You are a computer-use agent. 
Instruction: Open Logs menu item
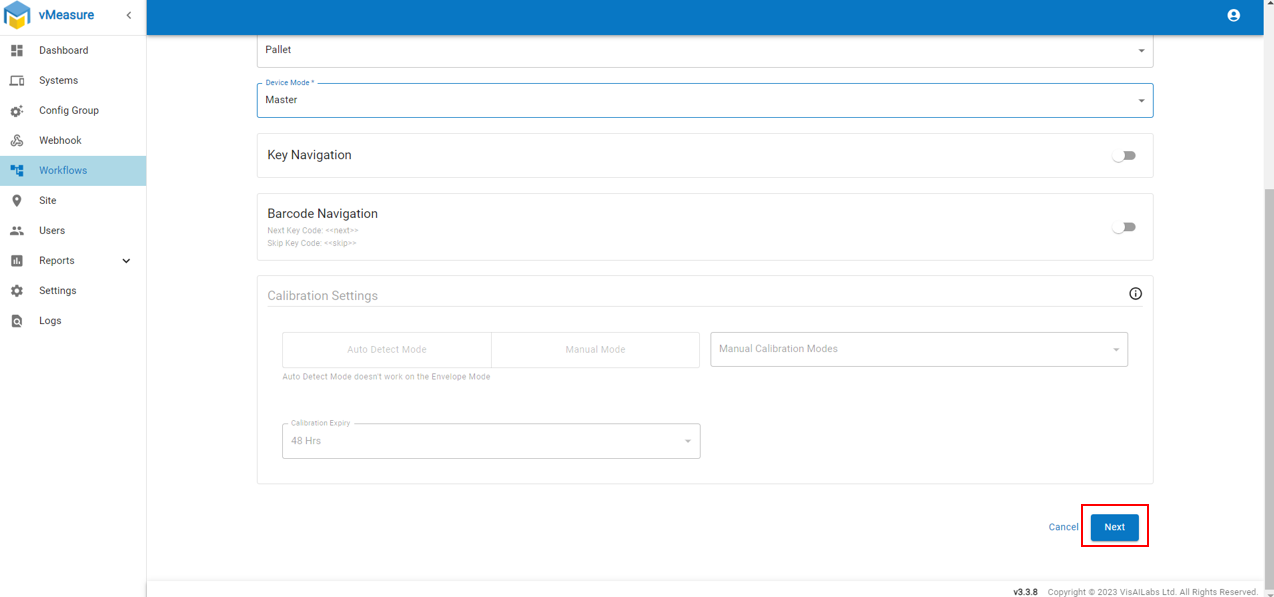73,321
